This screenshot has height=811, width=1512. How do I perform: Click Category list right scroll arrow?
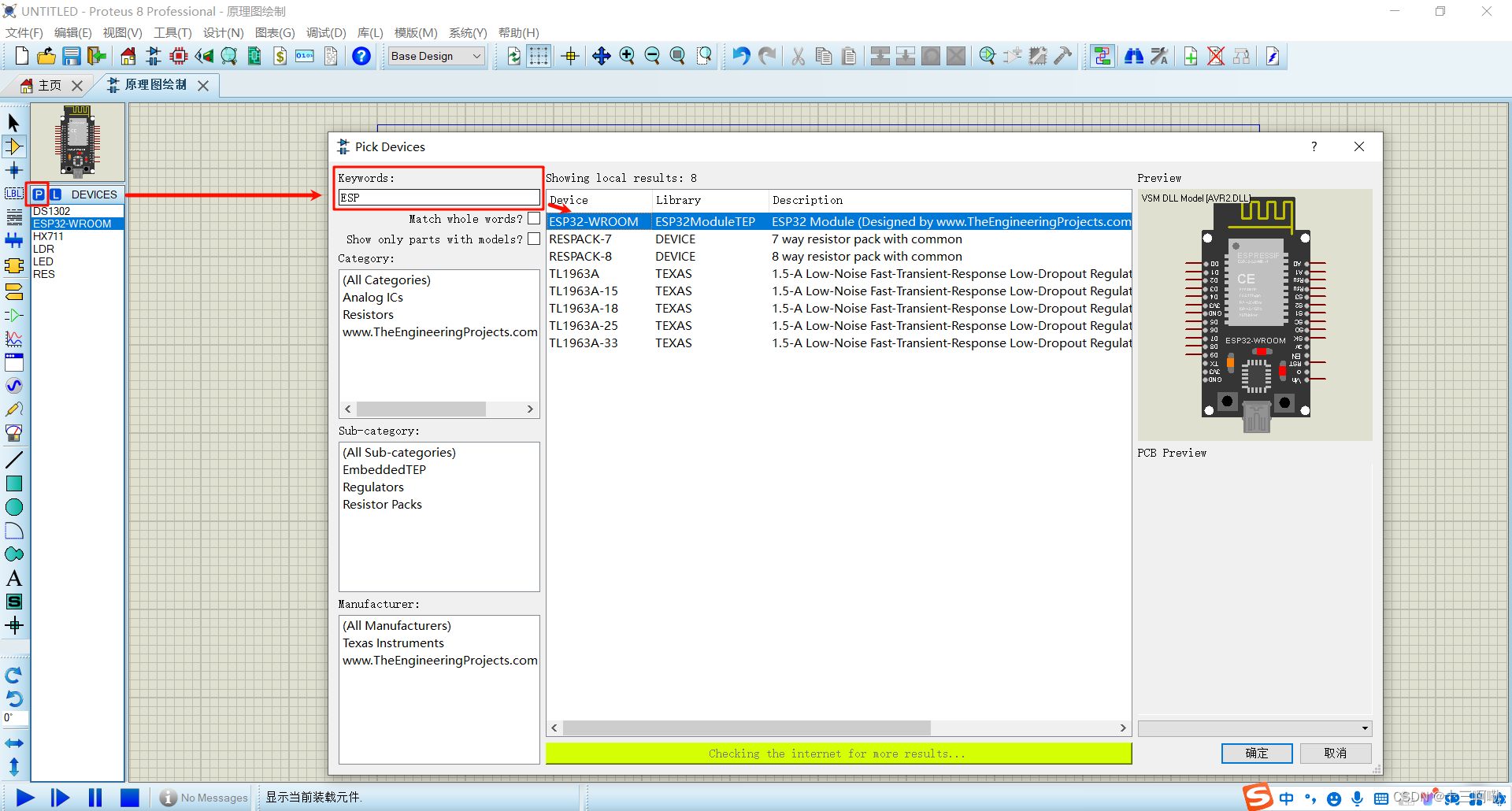point(530,409)
